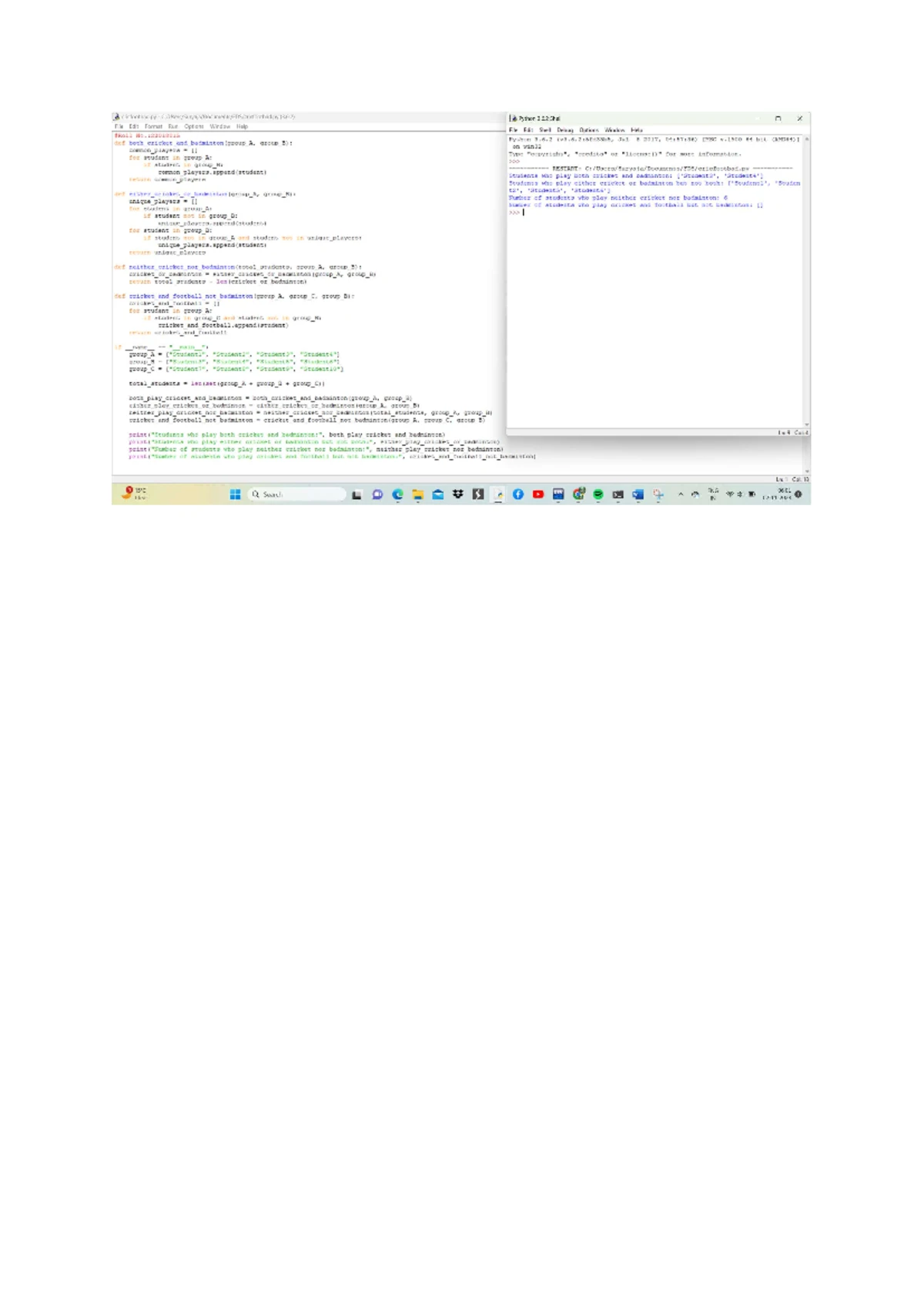Image resolution: width=924 pixels, height=1306 pixels.
Task: Open YouTube from the taskbar
Action: coord(538,494)
